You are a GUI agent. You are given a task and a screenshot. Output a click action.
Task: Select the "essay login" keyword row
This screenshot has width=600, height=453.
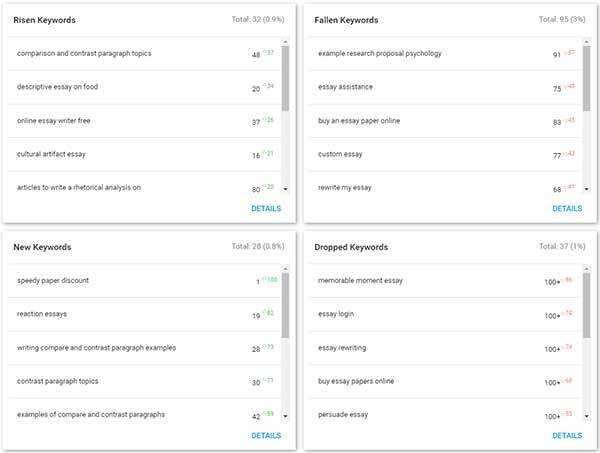coord(336,314)
